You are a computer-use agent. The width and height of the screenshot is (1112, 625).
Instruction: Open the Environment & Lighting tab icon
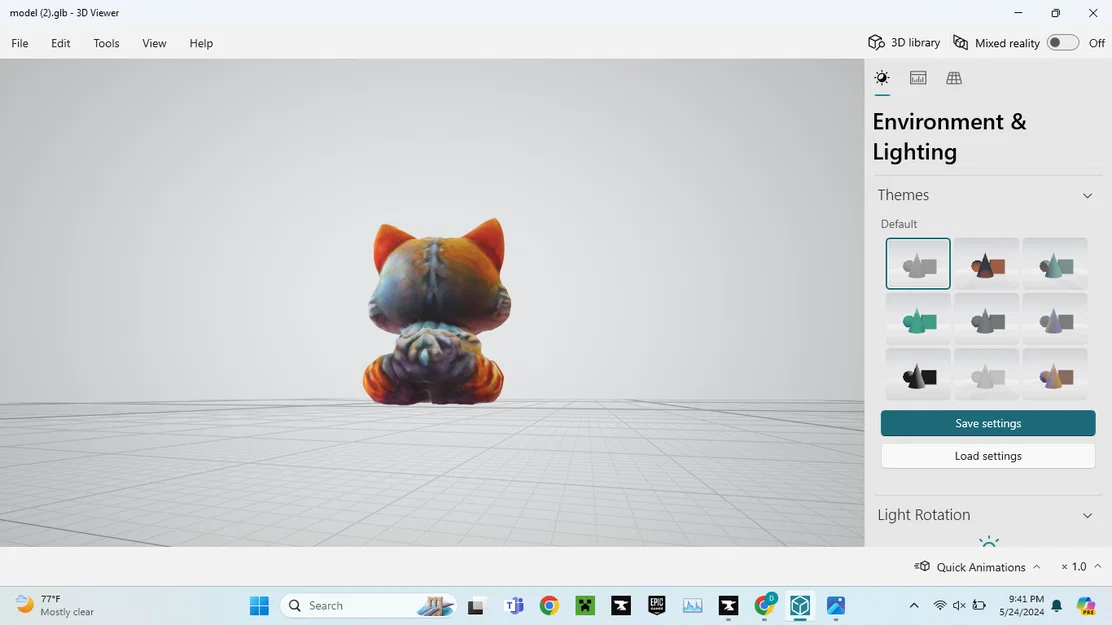(882, 78)
